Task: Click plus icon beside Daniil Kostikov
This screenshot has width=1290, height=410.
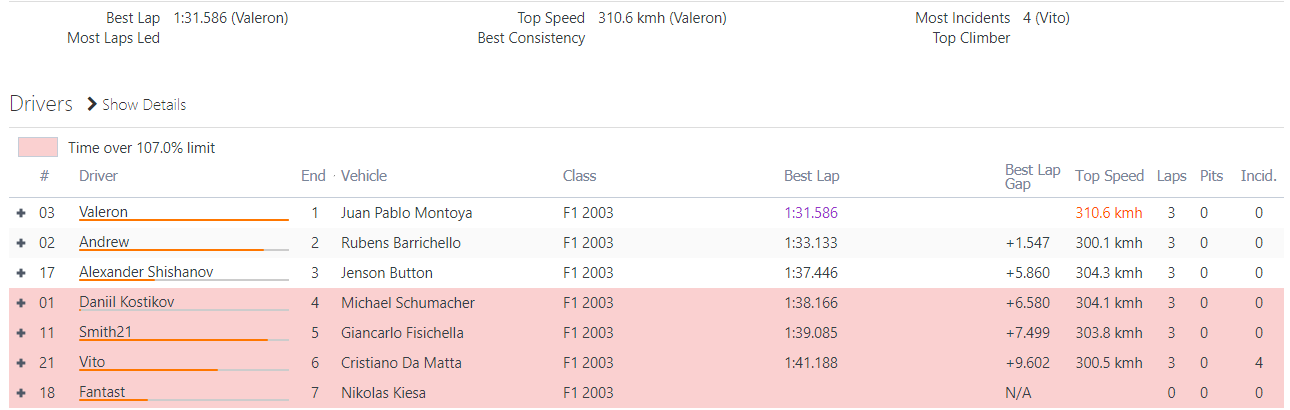Action: point(21,303)
